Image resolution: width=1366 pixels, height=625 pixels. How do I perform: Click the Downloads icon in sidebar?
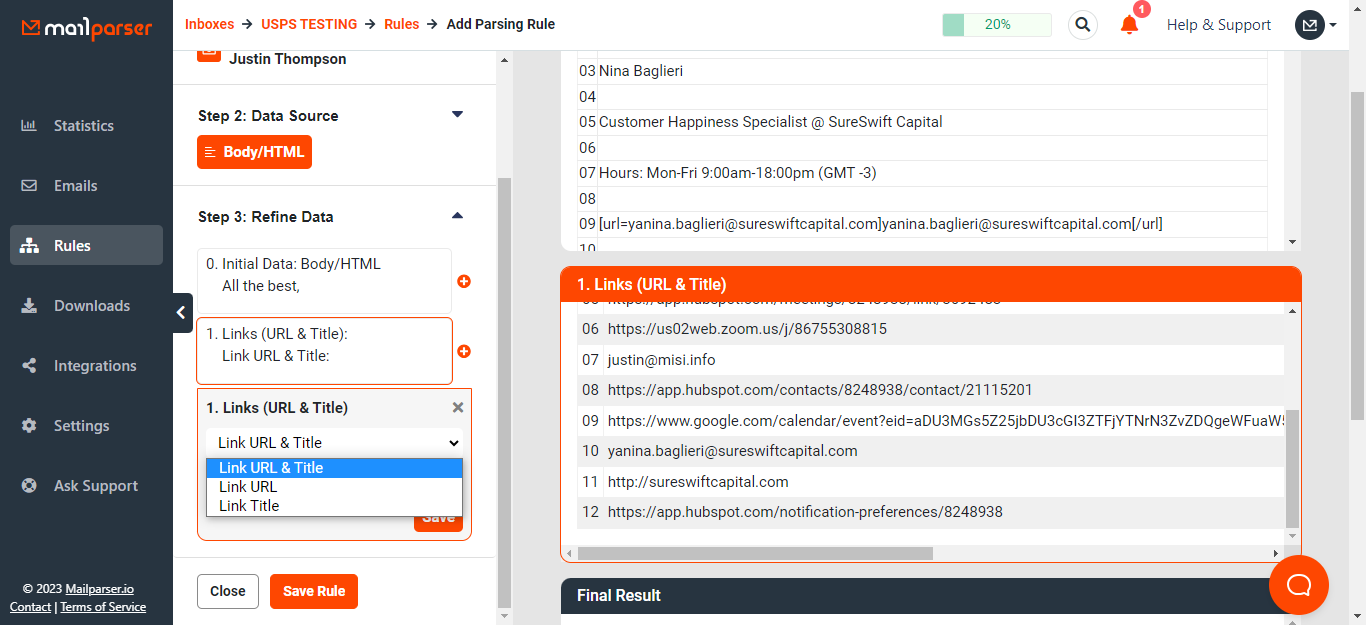coord(29,306)
